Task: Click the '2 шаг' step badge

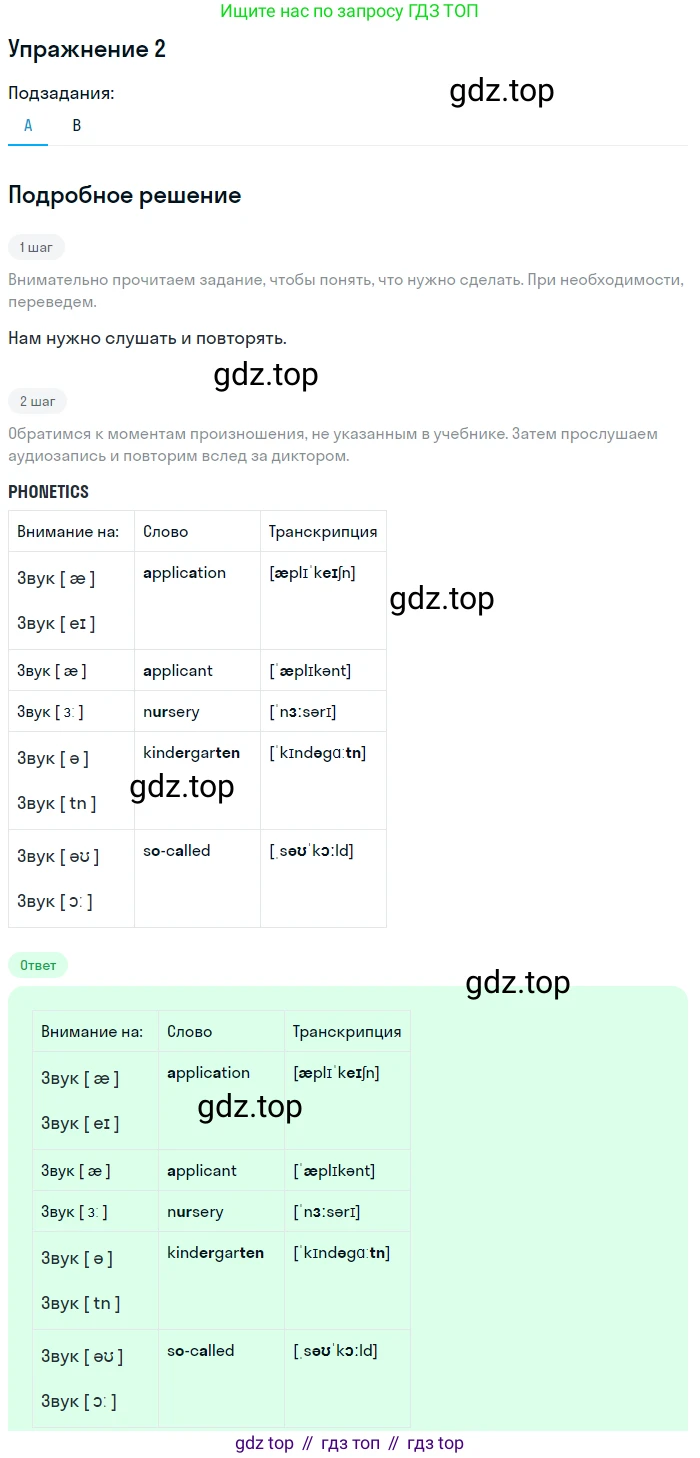Action: click(x=37, y=402)
